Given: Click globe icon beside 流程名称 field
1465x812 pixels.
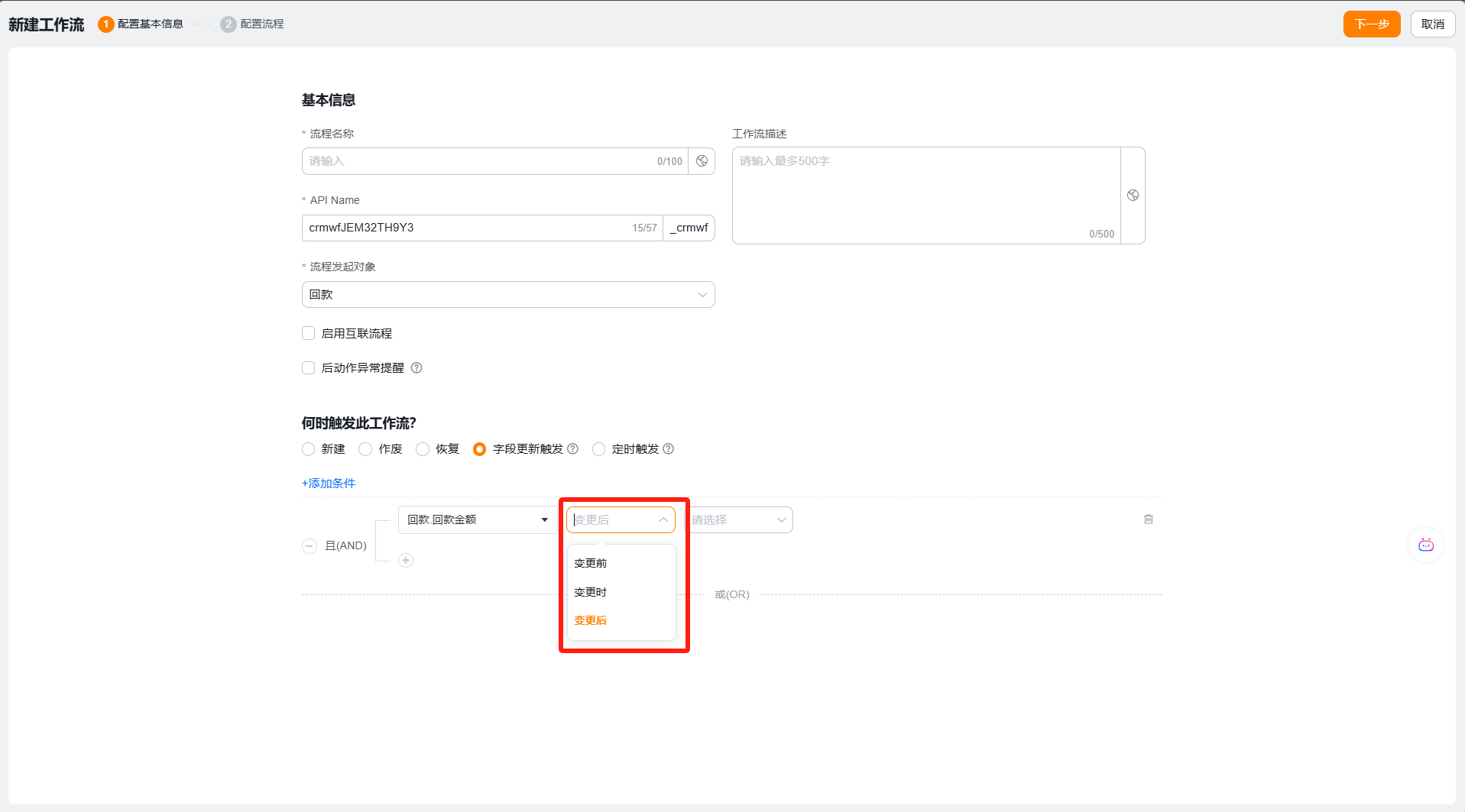Looking at the screenshot, I should pos(702,161).
